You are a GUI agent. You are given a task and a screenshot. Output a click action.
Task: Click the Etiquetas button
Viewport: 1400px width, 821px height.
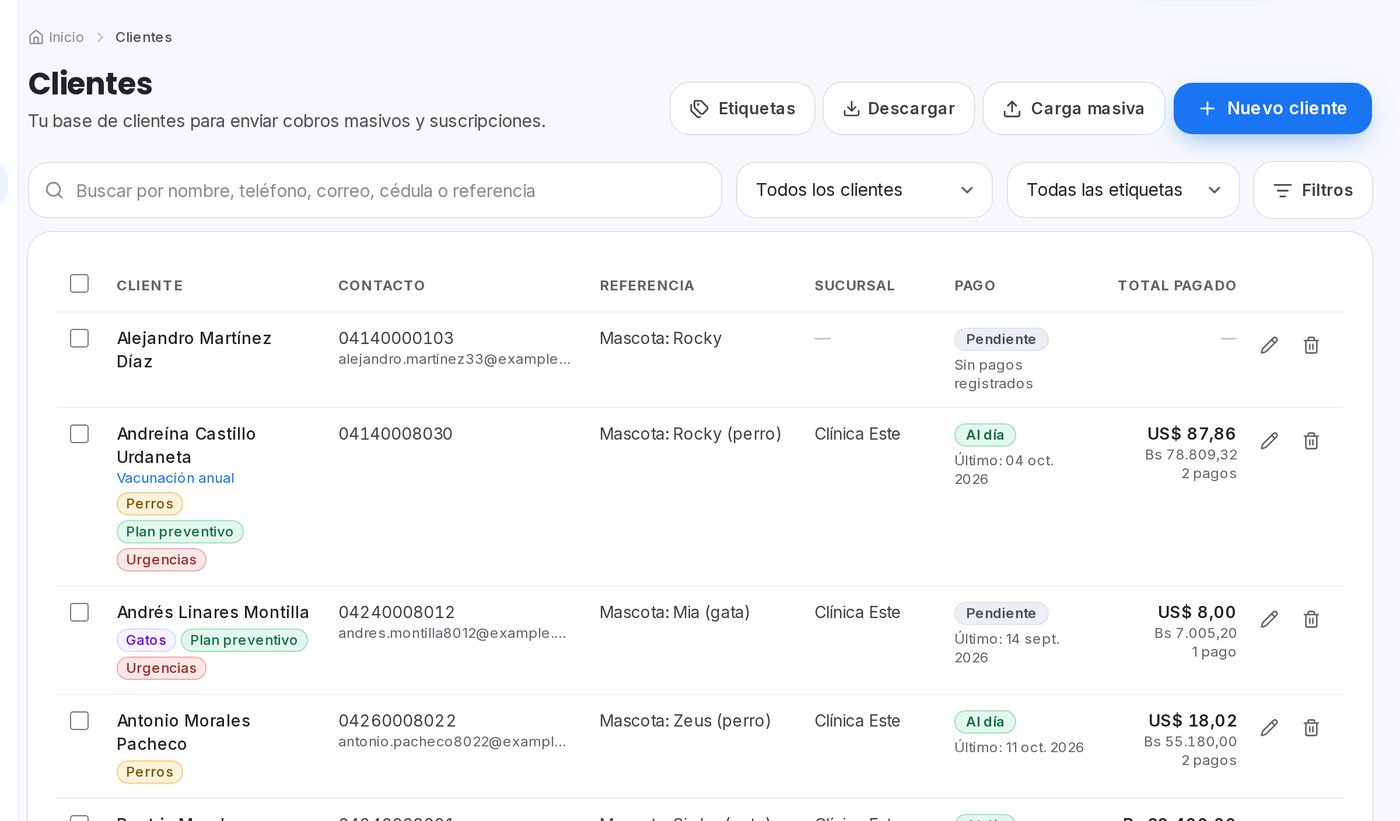tap(742, 108)
